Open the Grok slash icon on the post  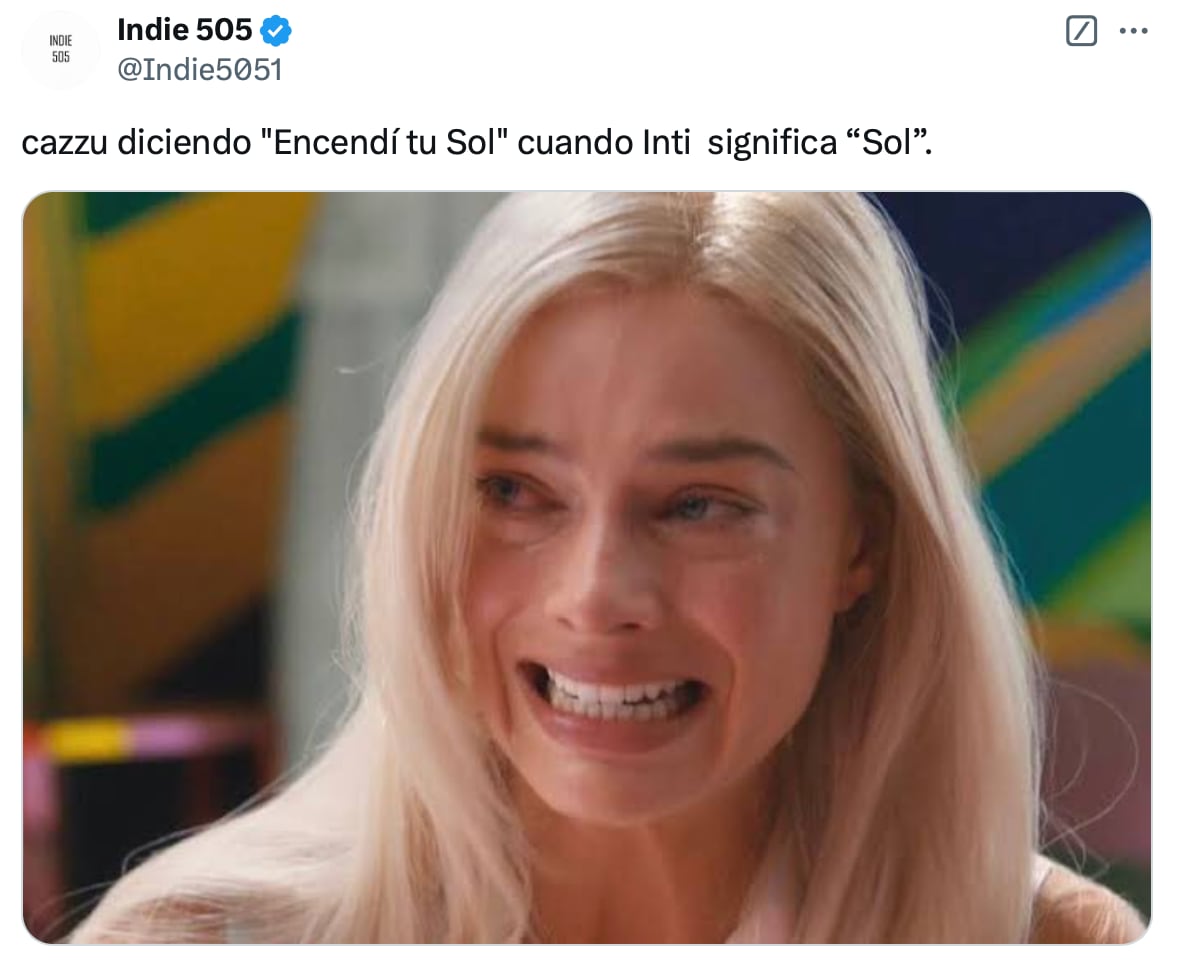[x=1081, y=31]
